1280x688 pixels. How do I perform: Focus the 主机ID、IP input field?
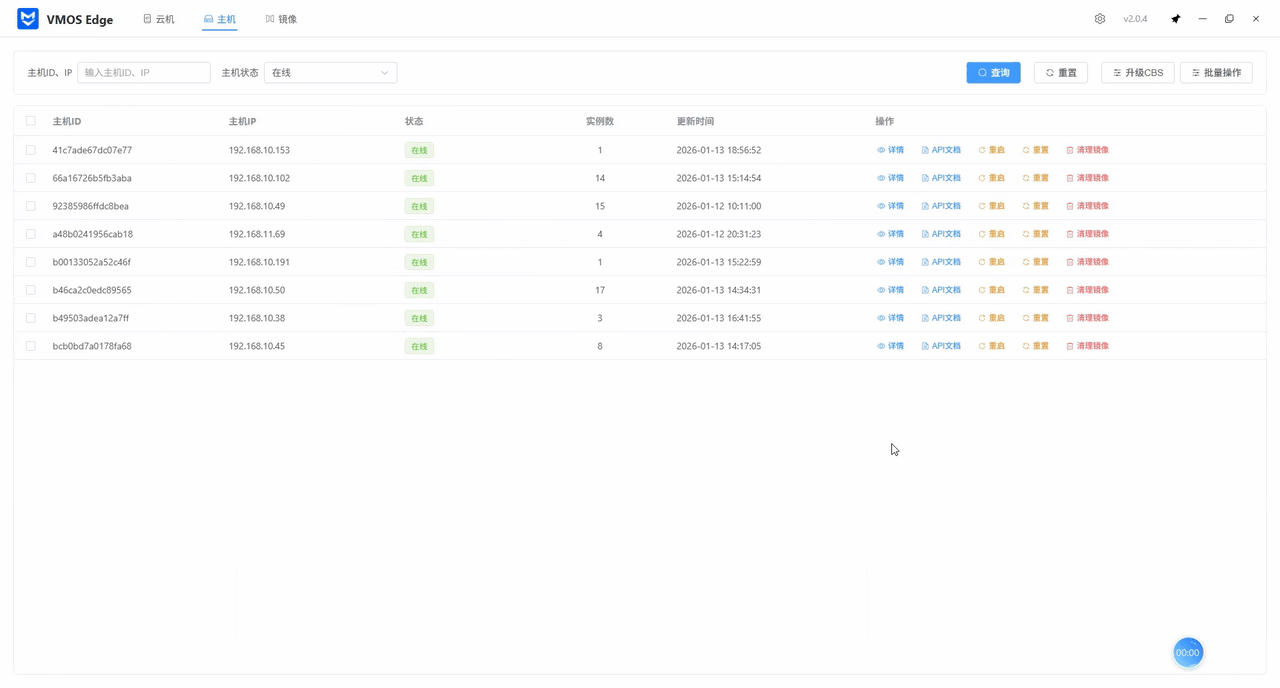144,73
